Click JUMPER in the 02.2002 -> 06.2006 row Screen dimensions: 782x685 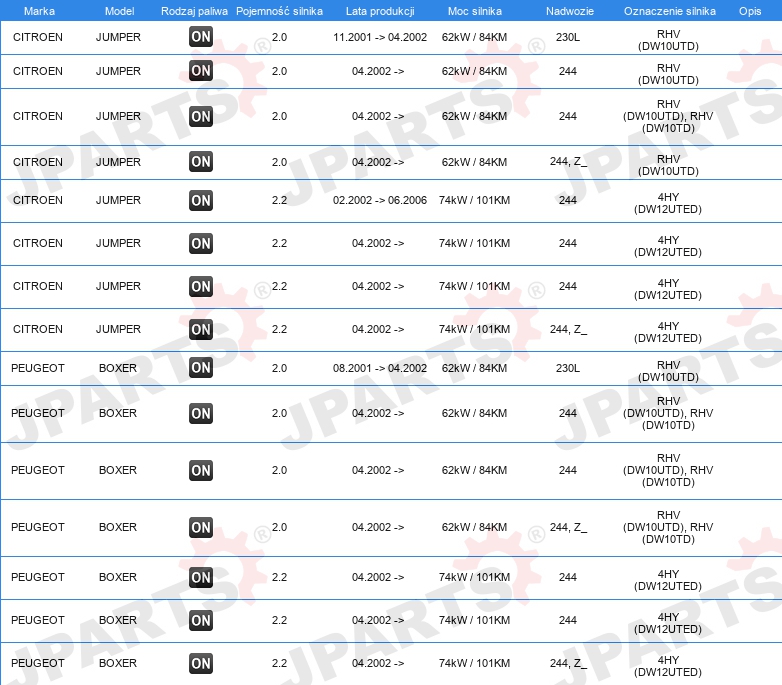click(118, 200)
